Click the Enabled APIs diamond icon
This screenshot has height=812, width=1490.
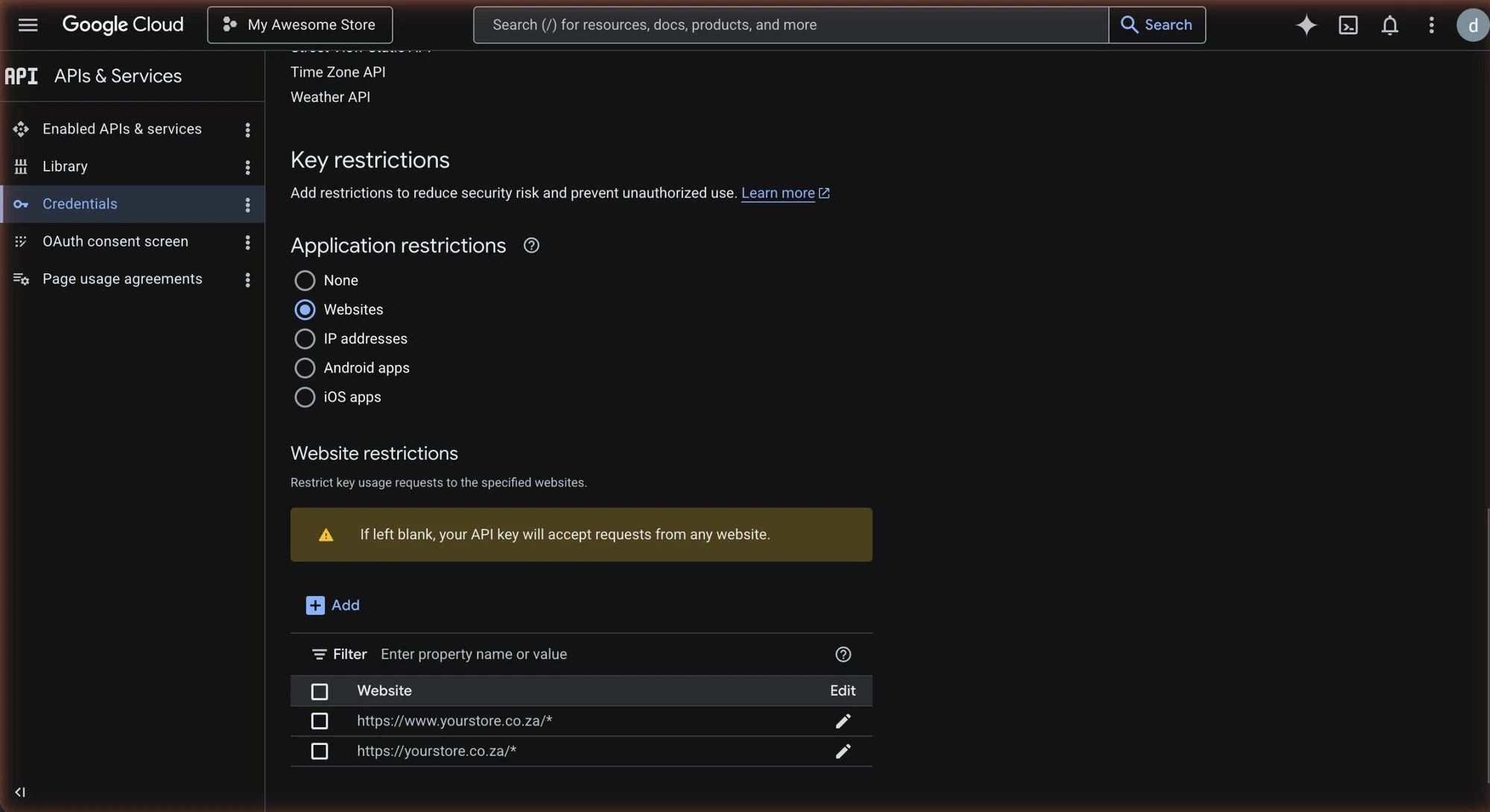(x=21, y=129)
